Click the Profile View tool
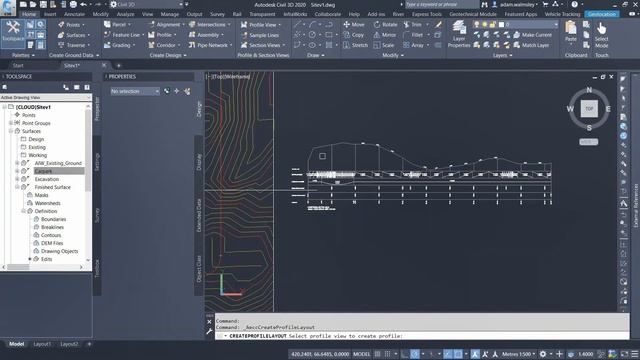The image size is (640, 360). coord(260,24)
